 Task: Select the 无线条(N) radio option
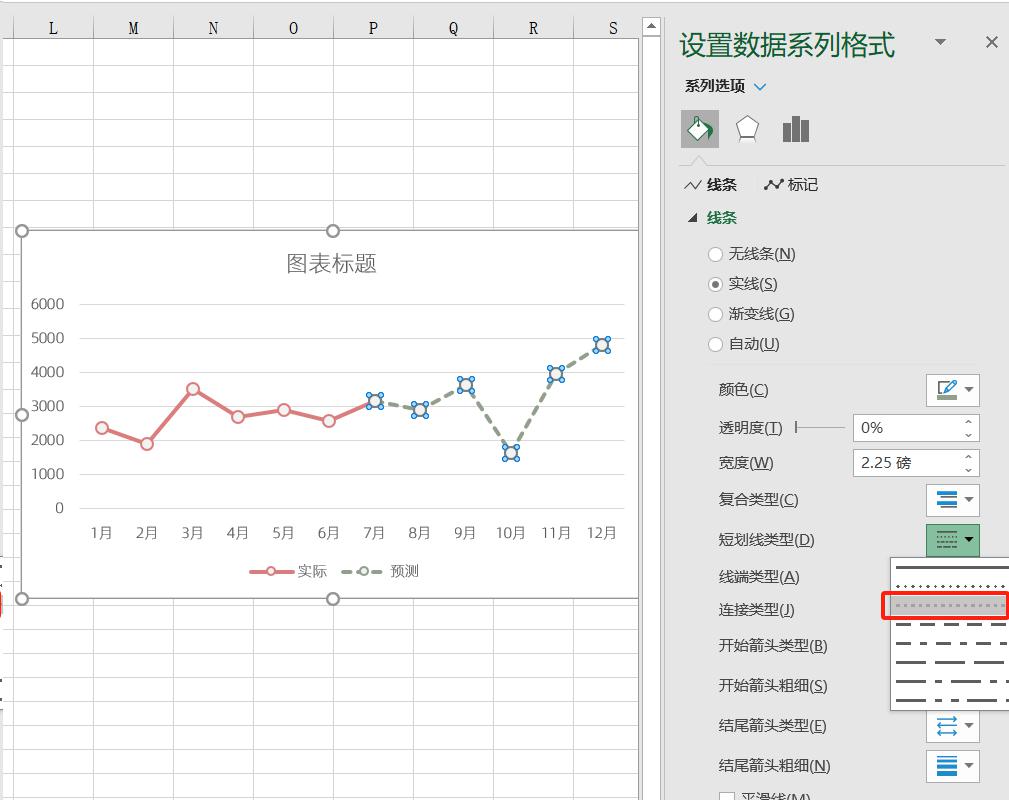(715, 254)
